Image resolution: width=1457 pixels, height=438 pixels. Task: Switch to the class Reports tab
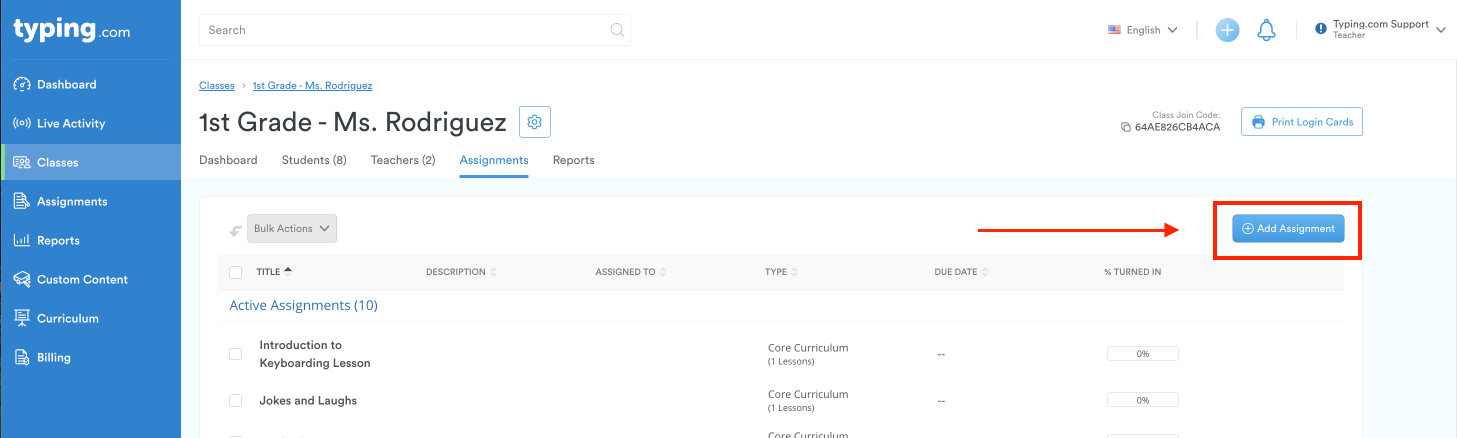point(573,160)
